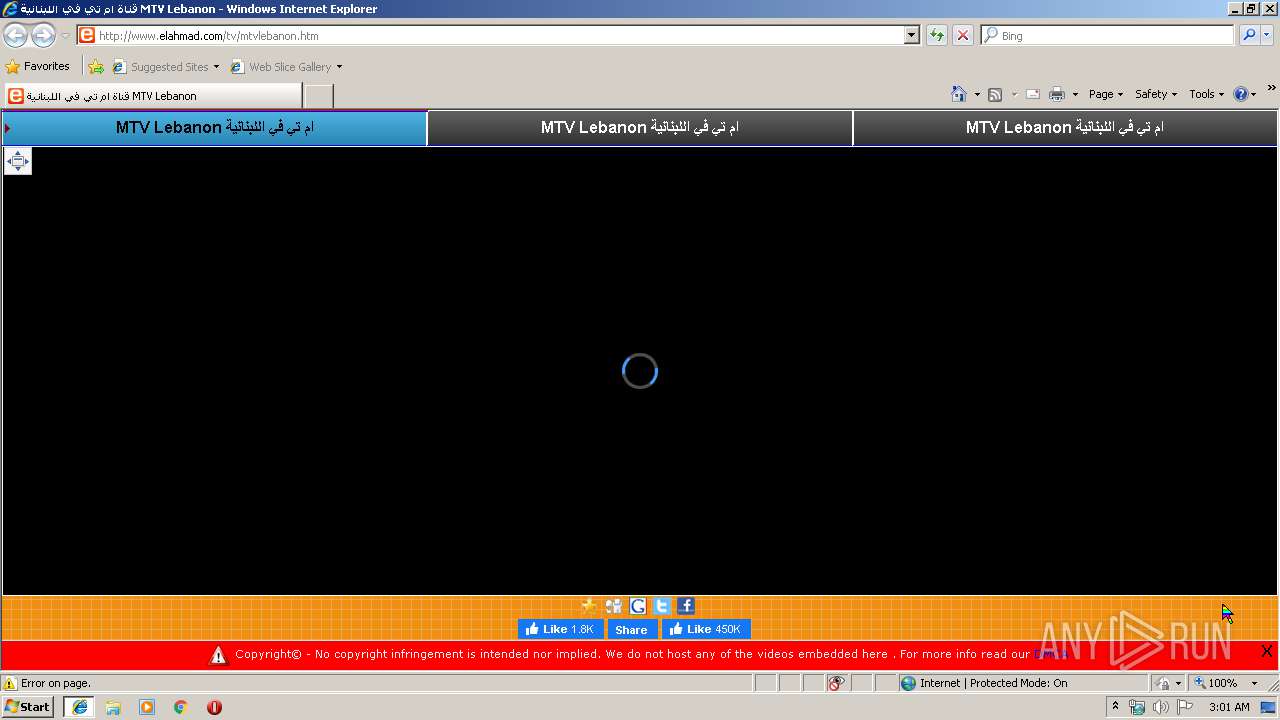Open the DMCA link in copyright notice
This screenshot has width=1280, height=720.
click(x=1050, y=654)
